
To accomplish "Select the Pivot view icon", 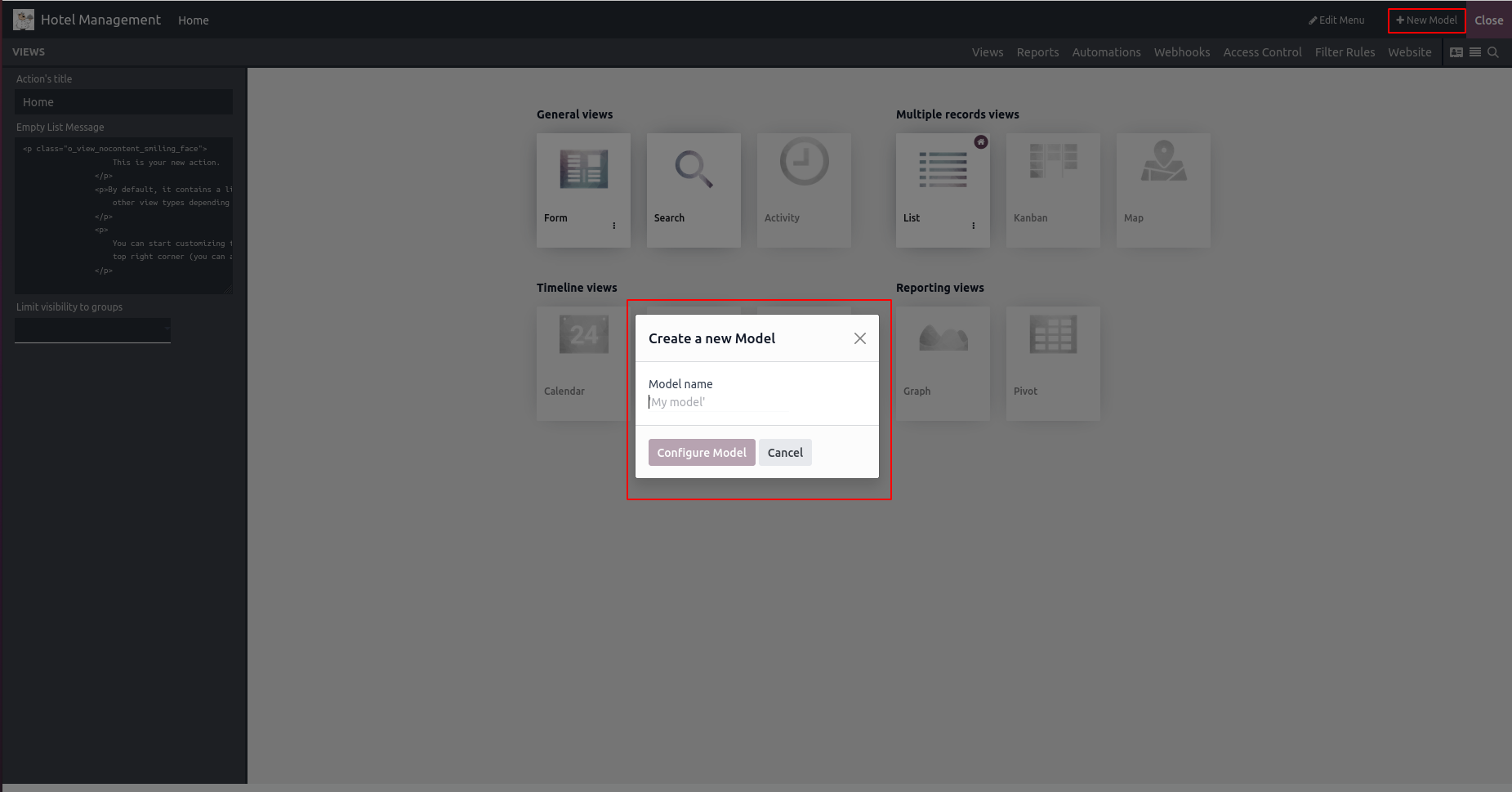I will pos(1053,334).
